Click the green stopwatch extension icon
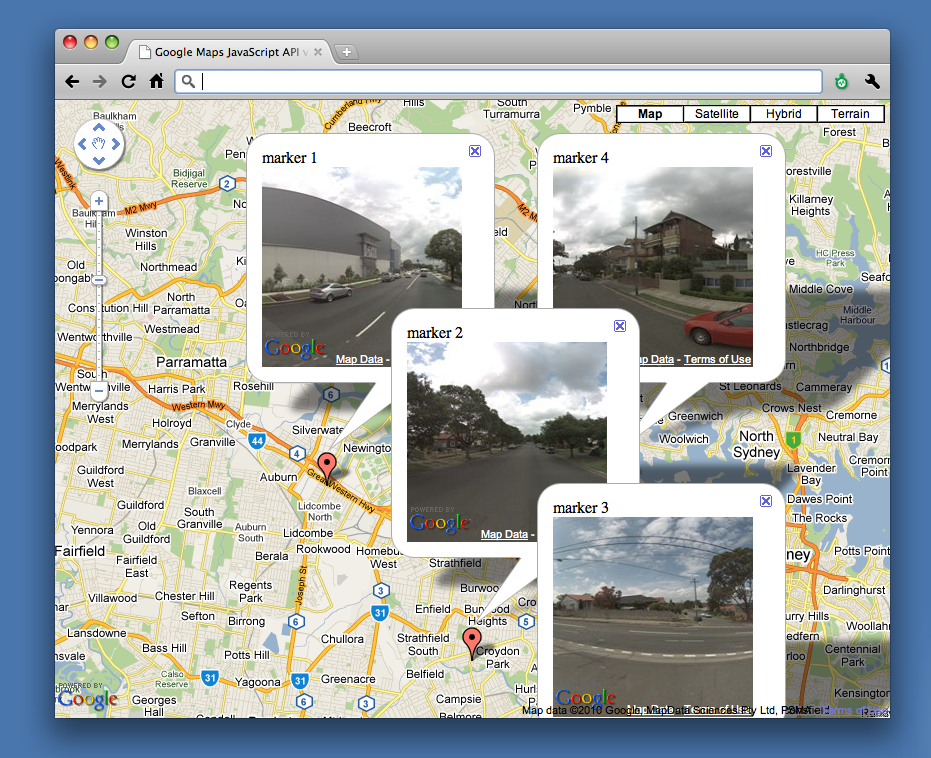 (841, 81)
